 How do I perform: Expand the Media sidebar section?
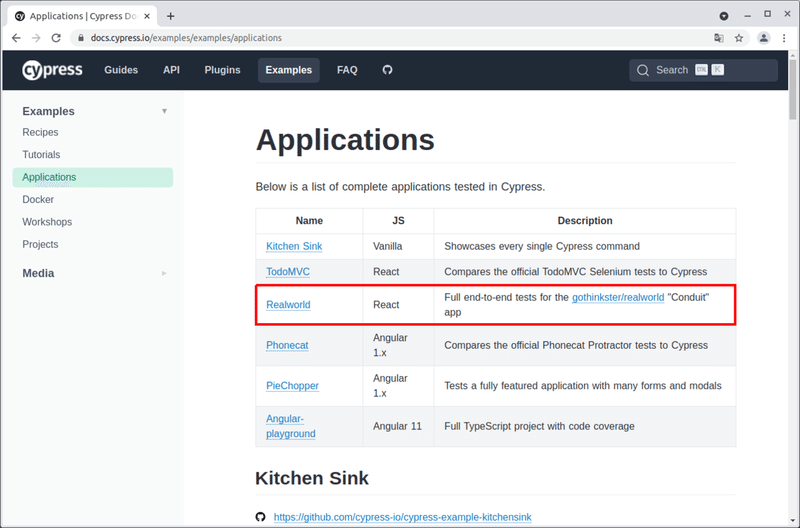click(164, 273)
